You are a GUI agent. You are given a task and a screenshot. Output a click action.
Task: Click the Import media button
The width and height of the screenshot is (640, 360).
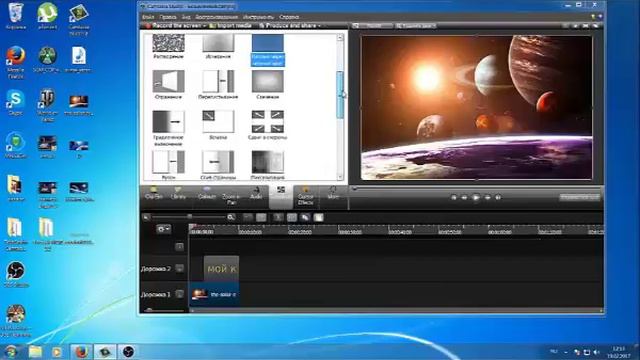(x=231, y=26)
